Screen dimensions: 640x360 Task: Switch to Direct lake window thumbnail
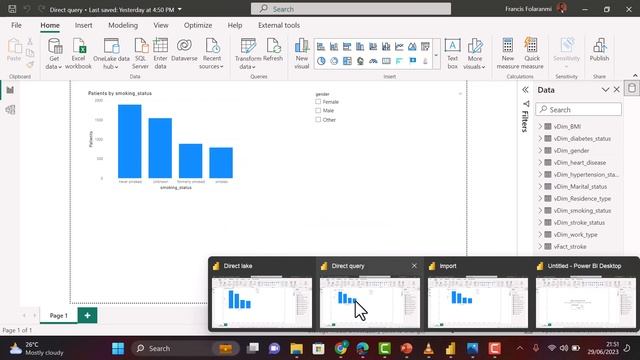click(x=262, y=302)
